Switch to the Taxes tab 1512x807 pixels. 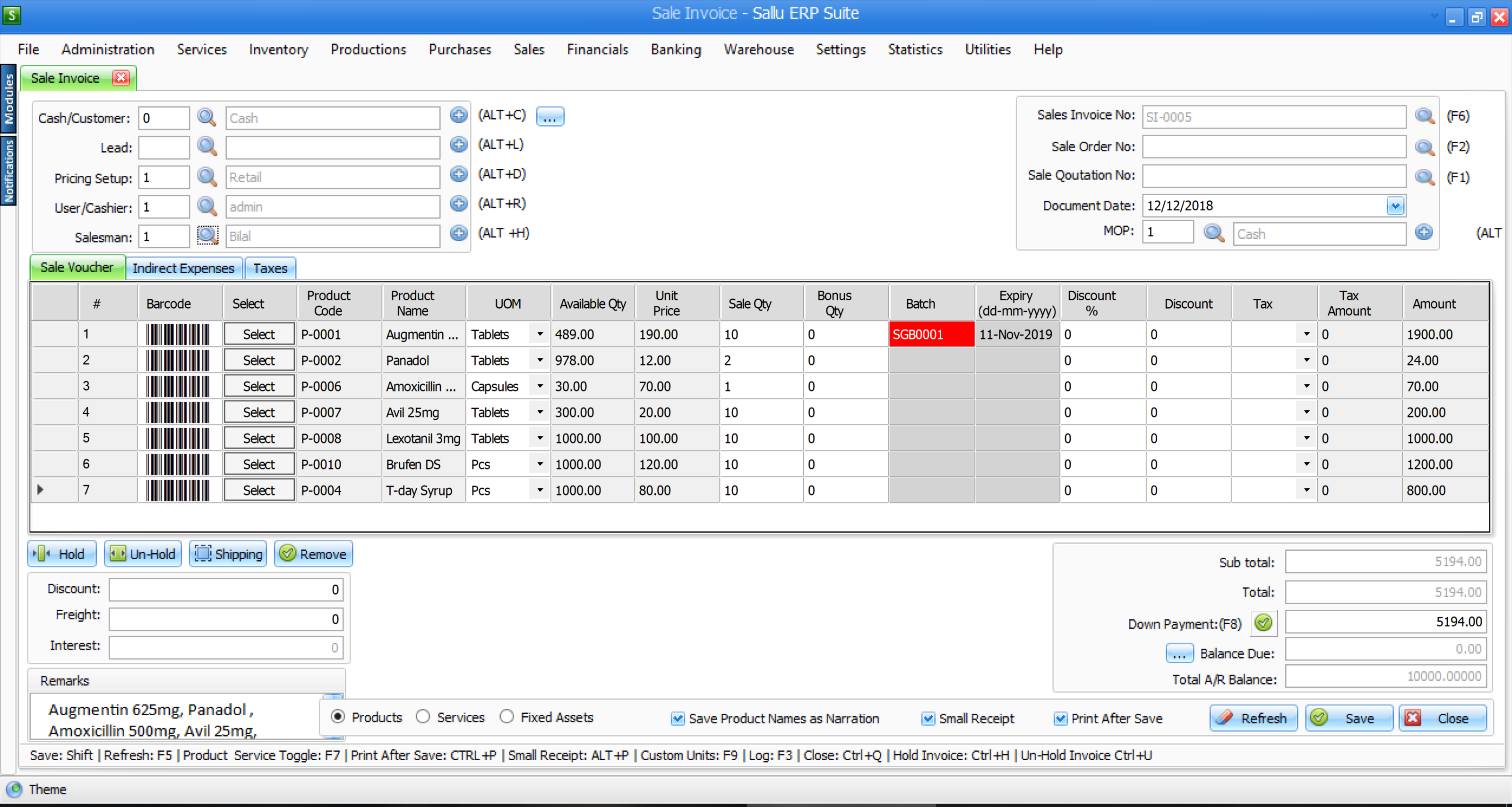coord(270,269)
